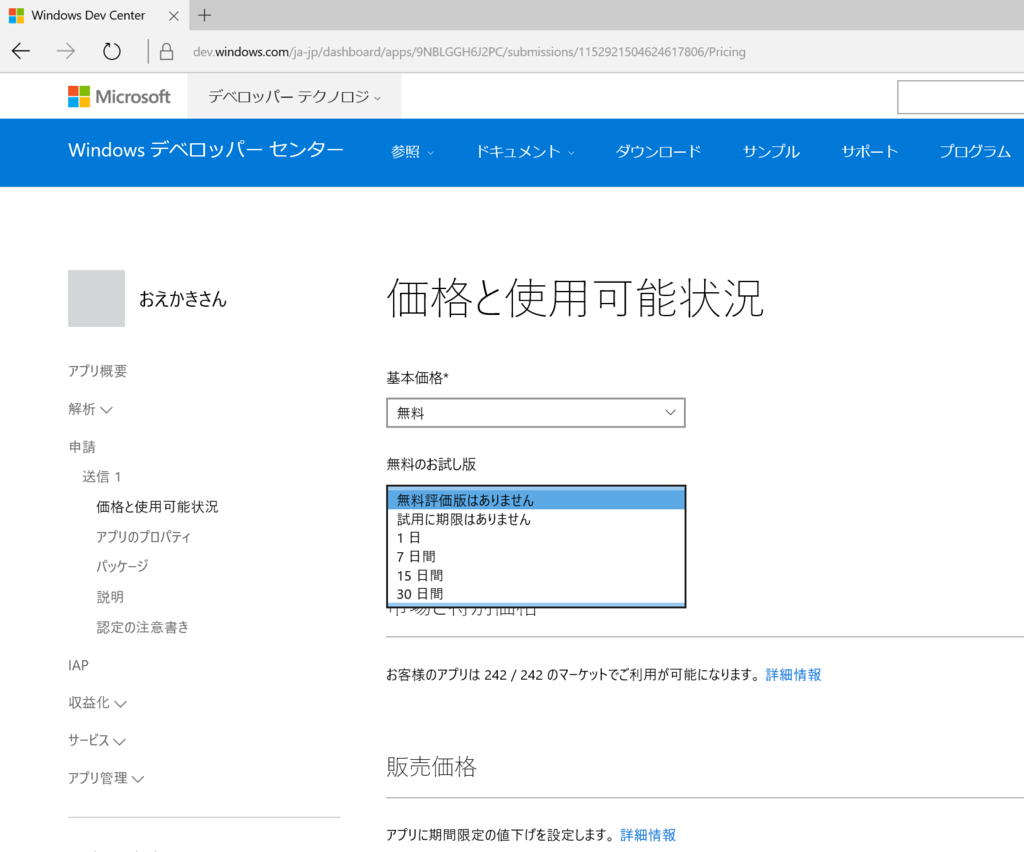
Task: Reload the page with refresh icon
Action: point(112,51)
